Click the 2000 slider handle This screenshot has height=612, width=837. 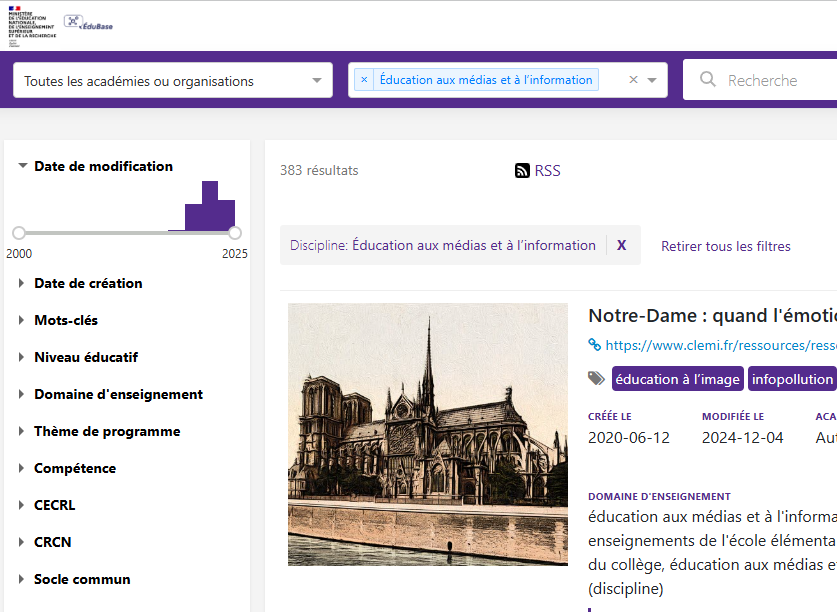19,233
